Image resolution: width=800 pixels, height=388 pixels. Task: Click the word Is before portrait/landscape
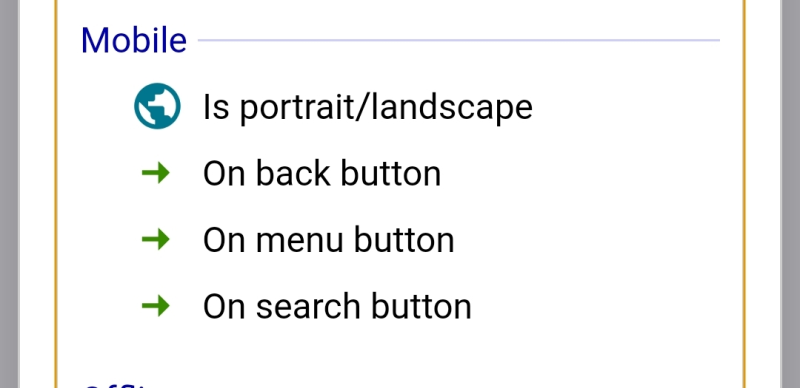216,107
